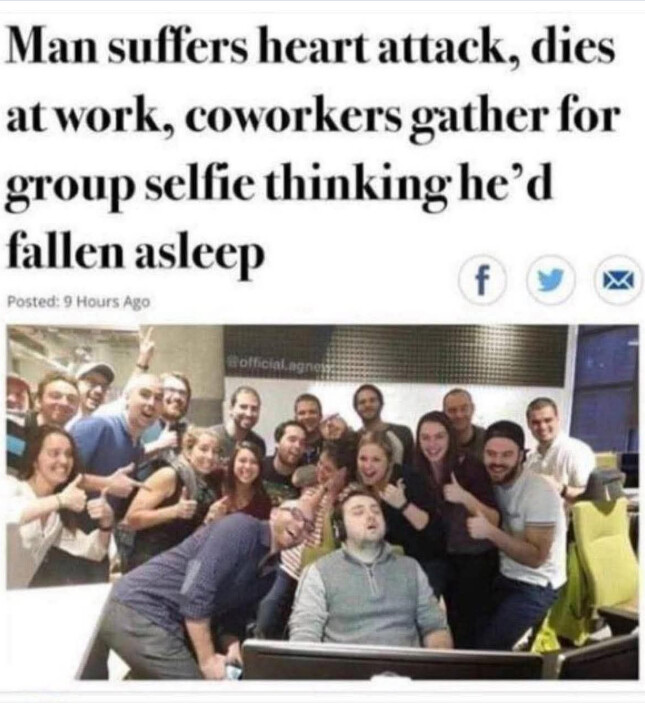Share the article on Facebook

[482, 283]
